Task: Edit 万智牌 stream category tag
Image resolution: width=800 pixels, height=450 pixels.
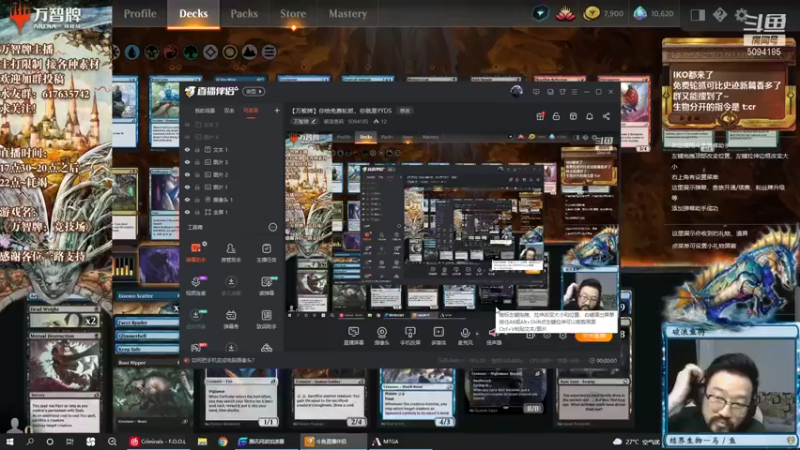Action: coord(305,121)
